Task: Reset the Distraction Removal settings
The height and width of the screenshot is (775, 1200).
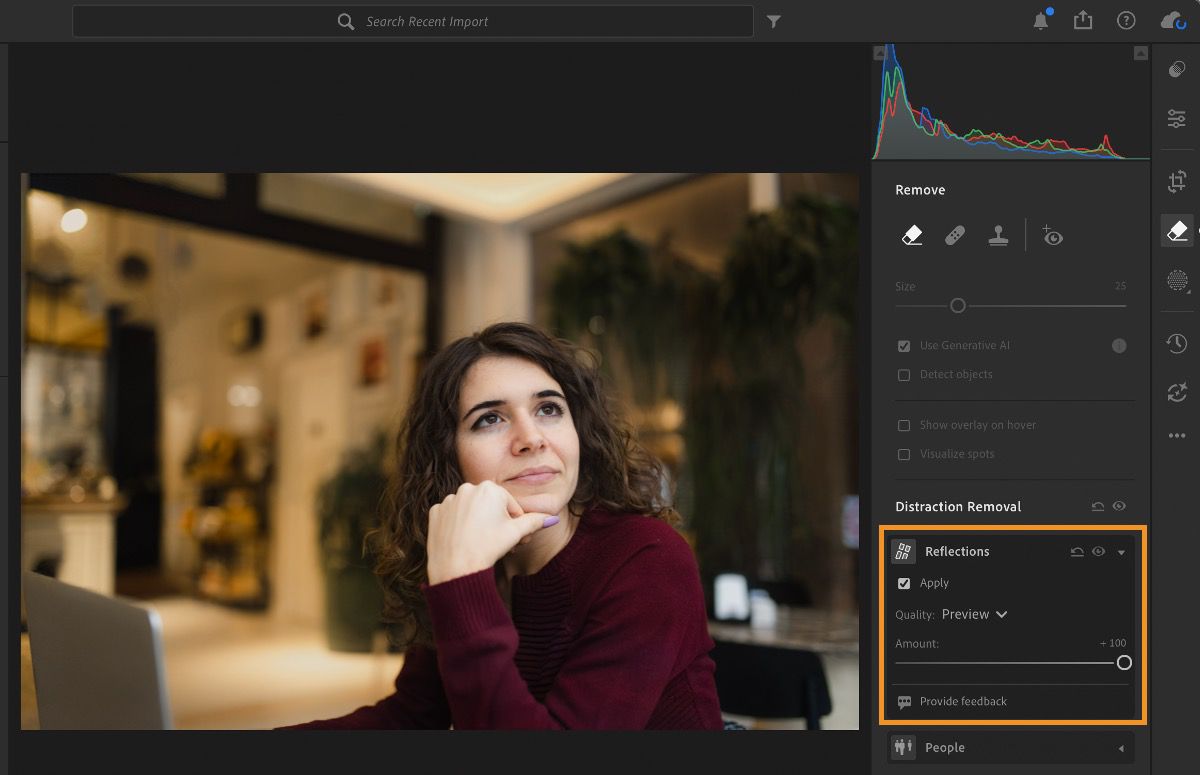Action: click(1098, 507)
